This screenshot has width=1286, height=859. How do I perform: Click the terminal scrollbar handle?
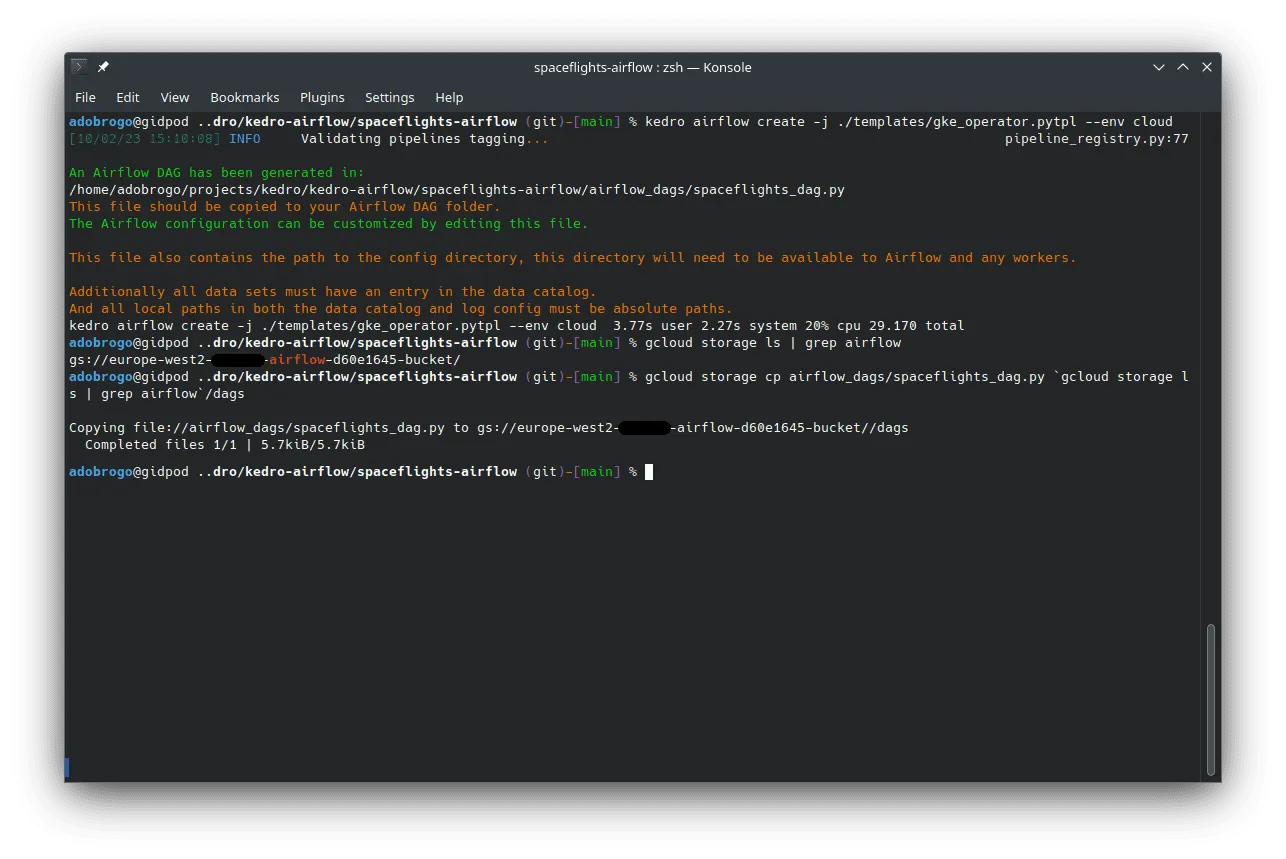click(x=1211, y=698)
